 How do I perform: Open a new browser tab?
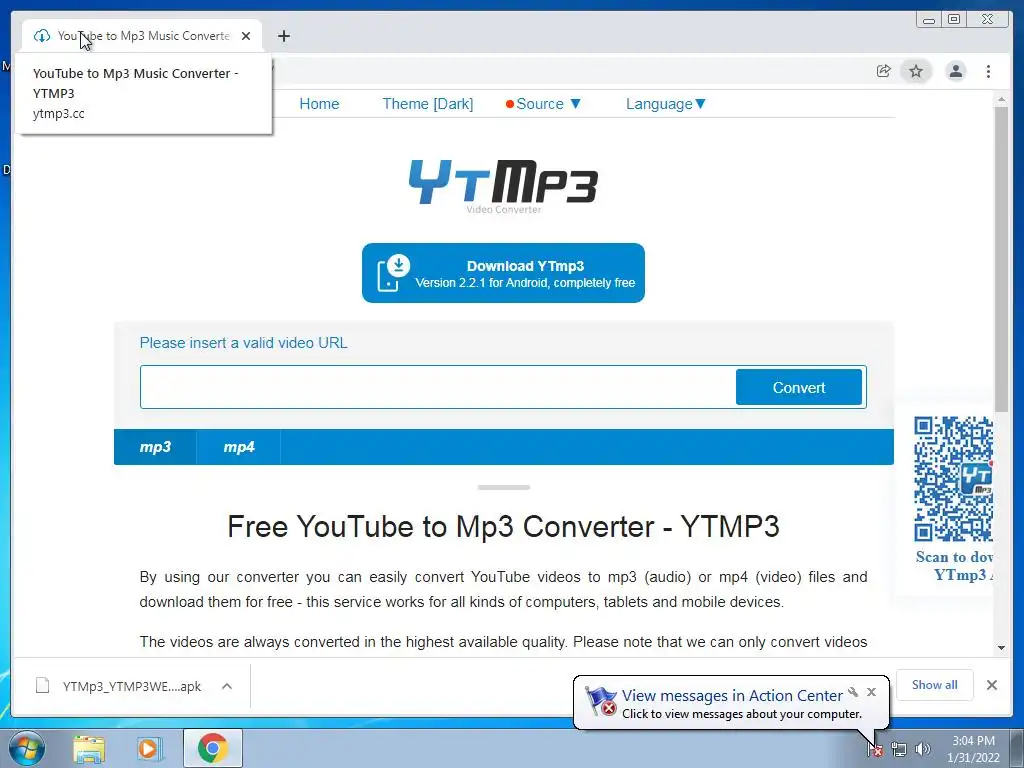click(283, 36)
